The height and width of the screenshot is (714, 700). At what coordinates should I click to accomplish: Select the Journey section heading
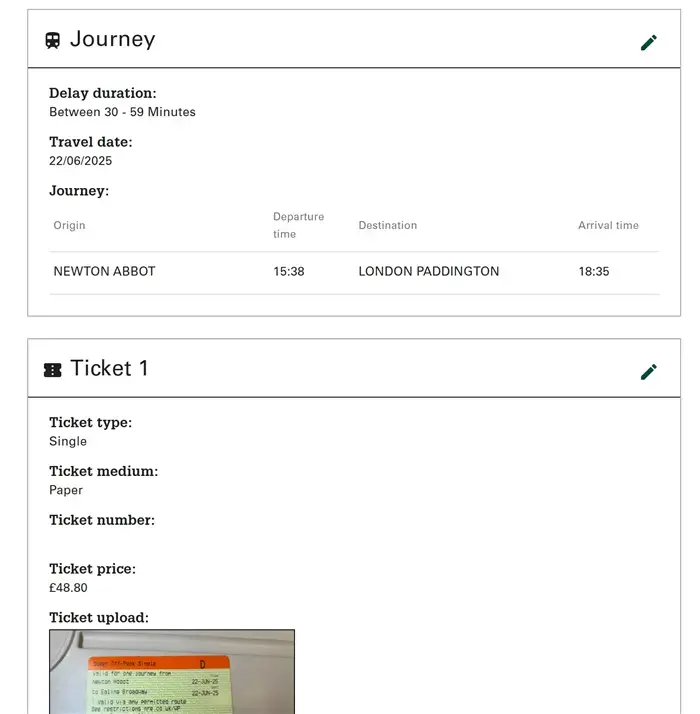pos(112,39)
